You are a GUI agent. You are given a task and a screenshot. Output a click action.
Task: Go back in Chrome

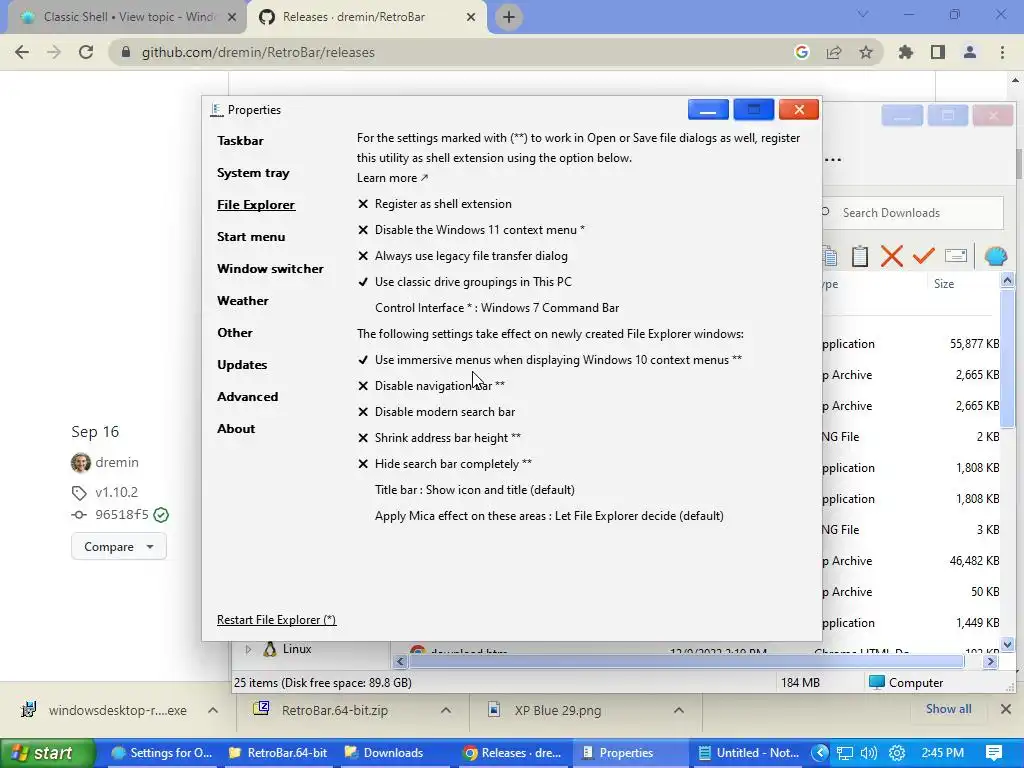coord(22,52)
